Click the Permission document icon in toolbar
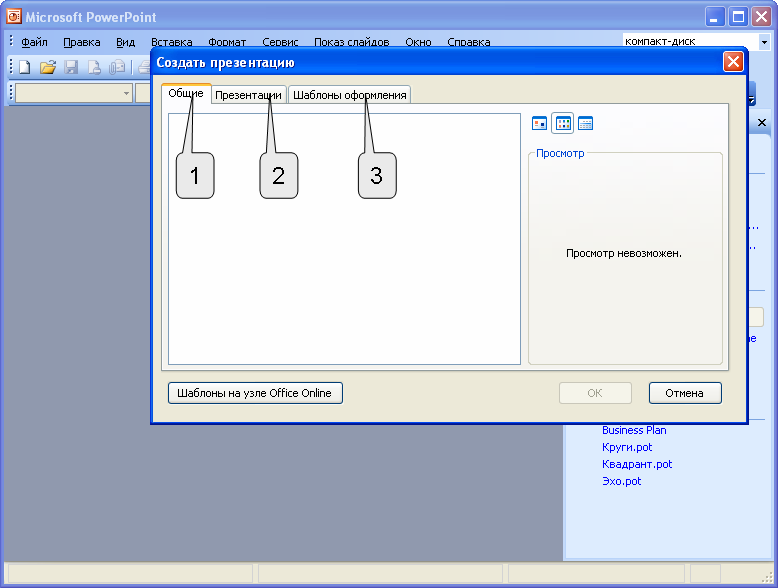This screenshot has height=588, width=778. coord(94,67)
